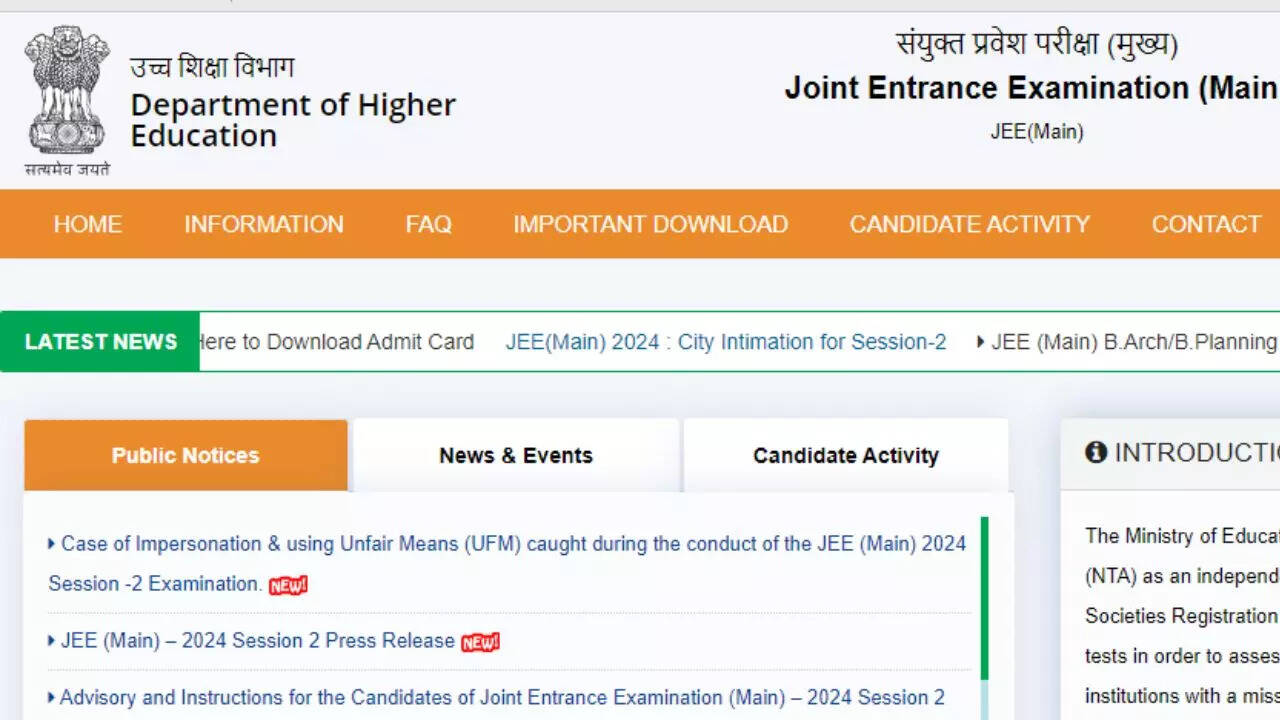Click arrow bullet before Session 2 Press Release

(52, 641)
